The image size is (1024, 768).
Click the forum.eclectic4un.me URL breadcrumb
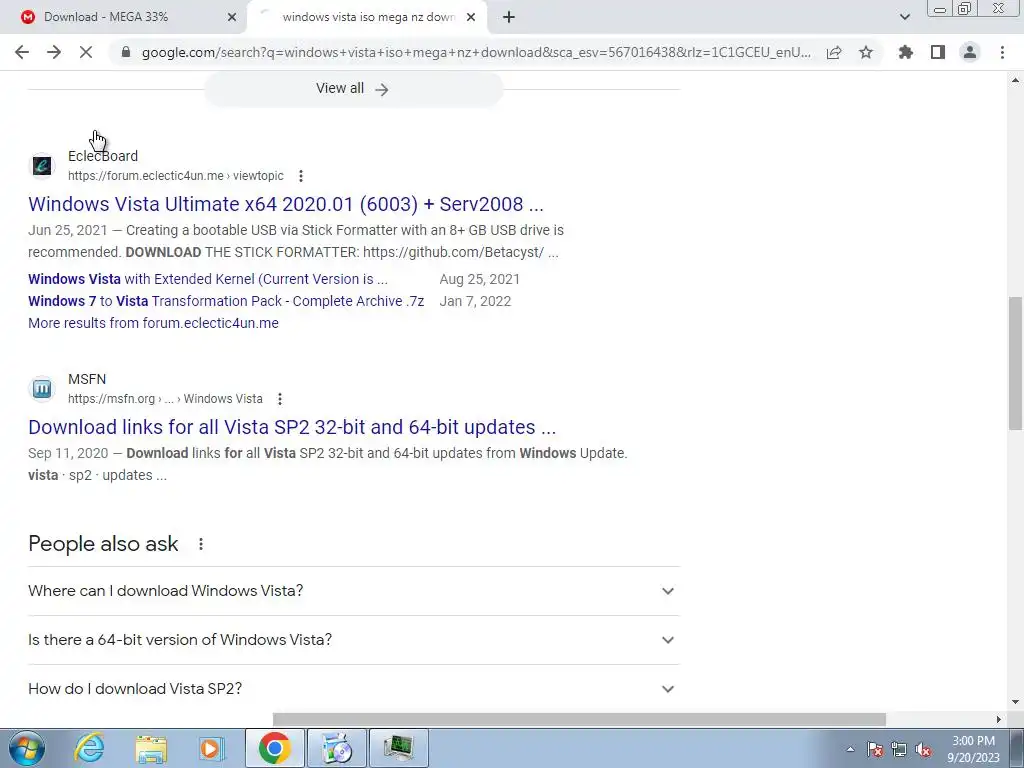pos(176,176)
